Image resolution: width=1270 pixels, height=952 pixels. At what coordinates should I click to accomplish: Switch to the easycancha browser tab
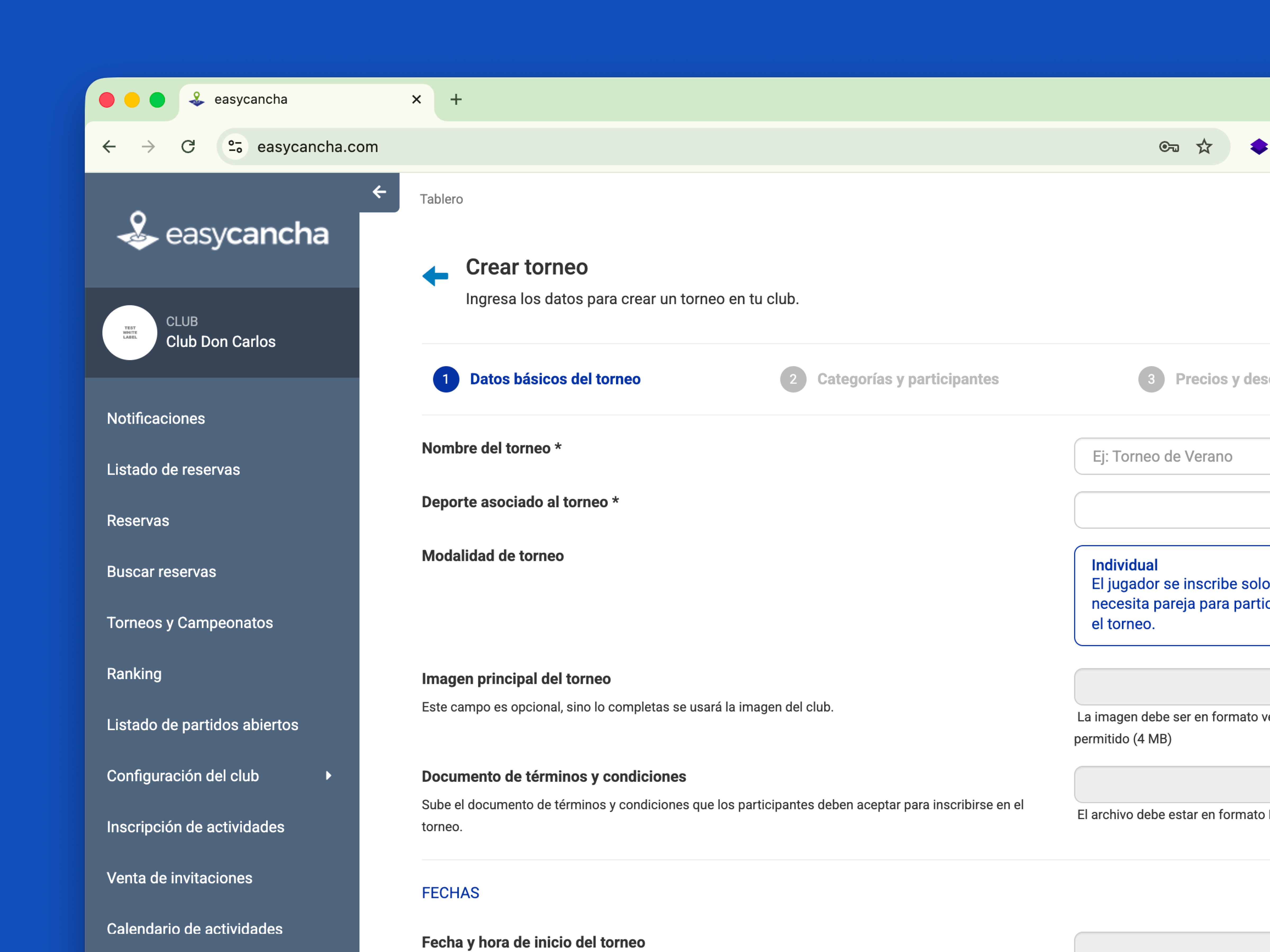[x=307, y=100]
